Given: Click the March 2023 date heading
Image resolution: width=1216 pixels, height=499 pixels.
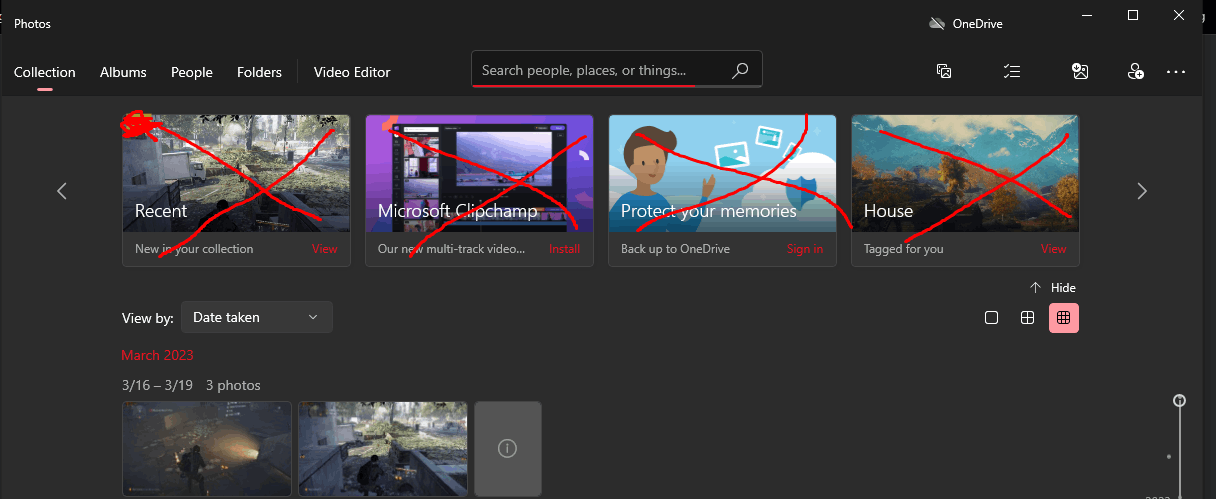Looking at the screenshot, I should (x=157, y=355).
